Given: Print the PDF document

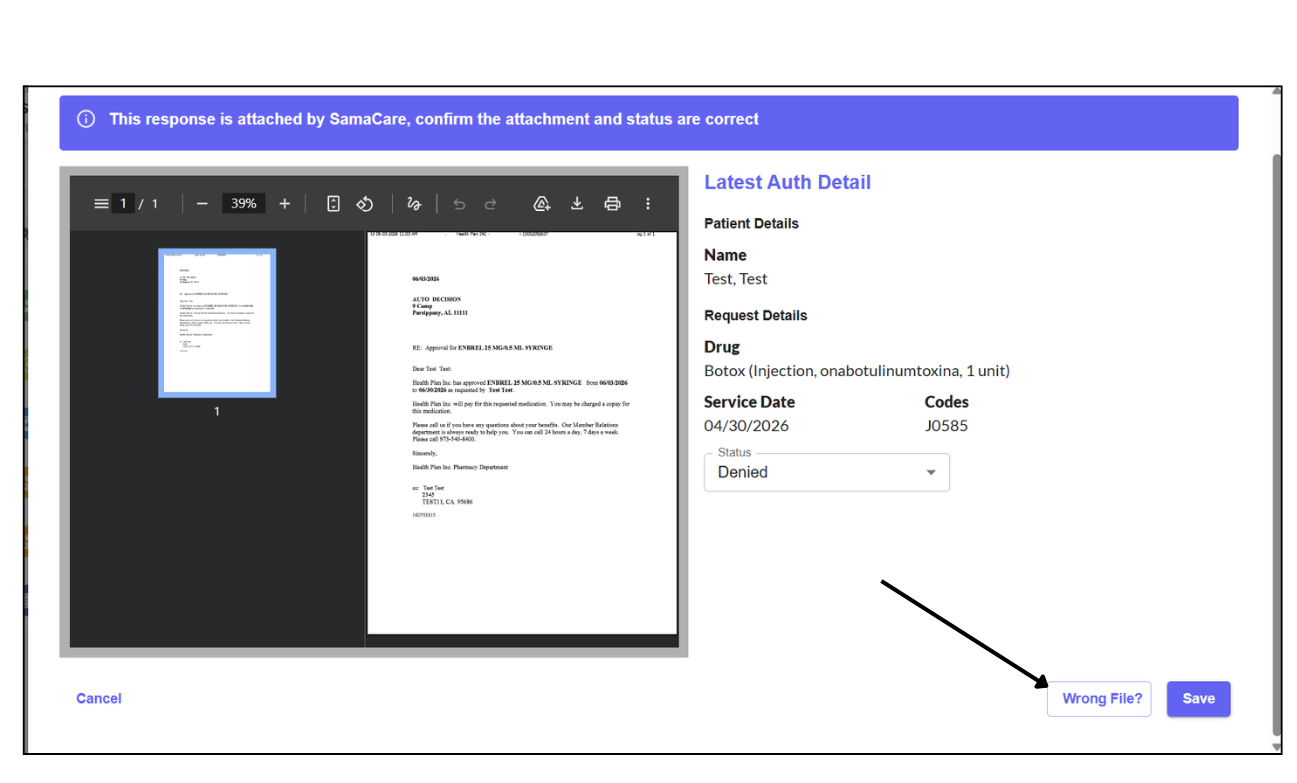Looking at the screenshot, I should (613, 204).
